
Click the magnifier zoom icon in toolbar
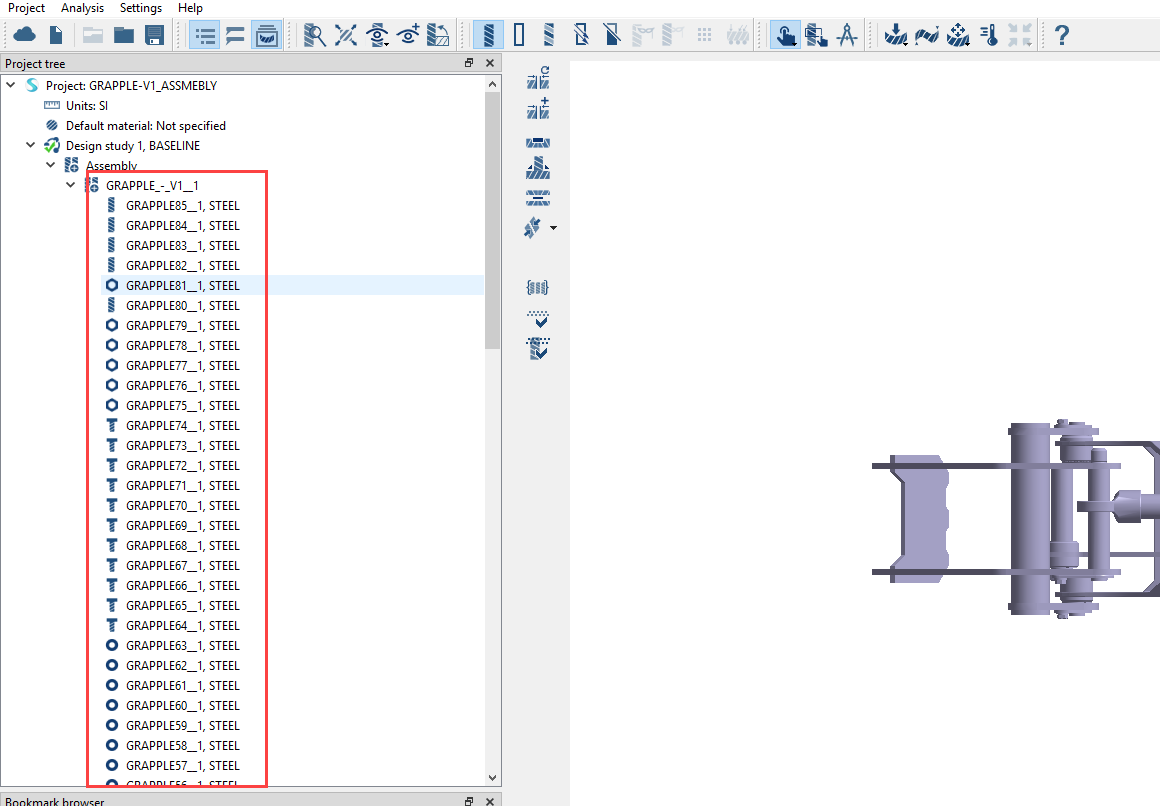point(315,36)
